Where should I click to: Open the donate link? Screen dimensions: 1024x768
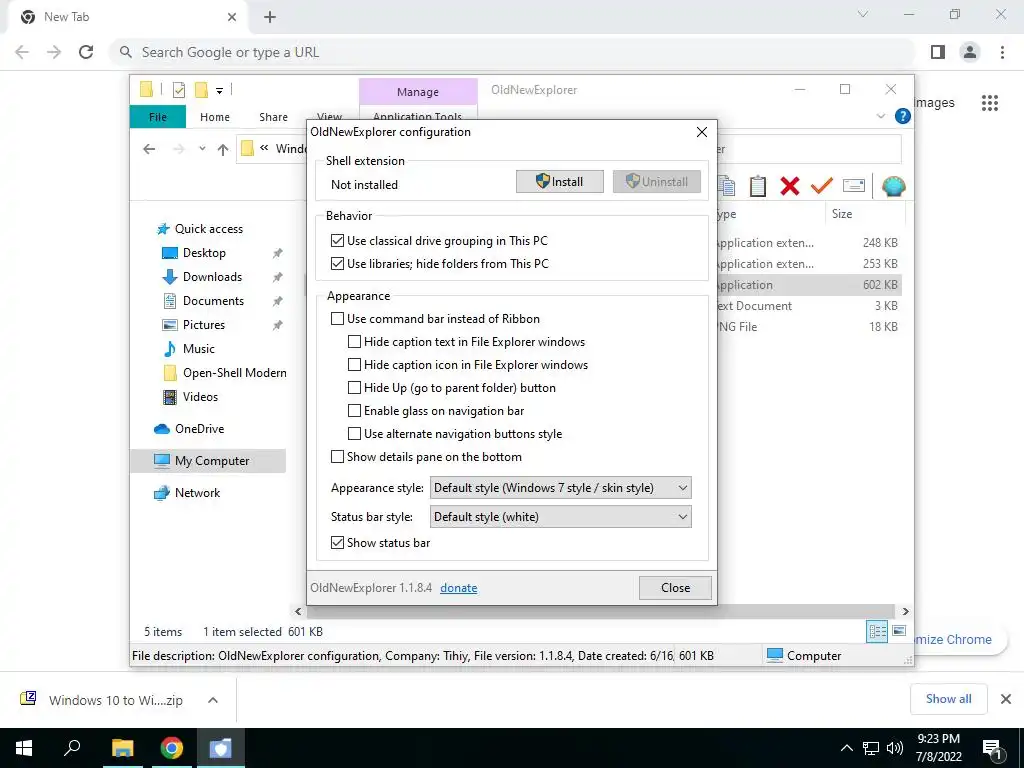click(458, 588)
